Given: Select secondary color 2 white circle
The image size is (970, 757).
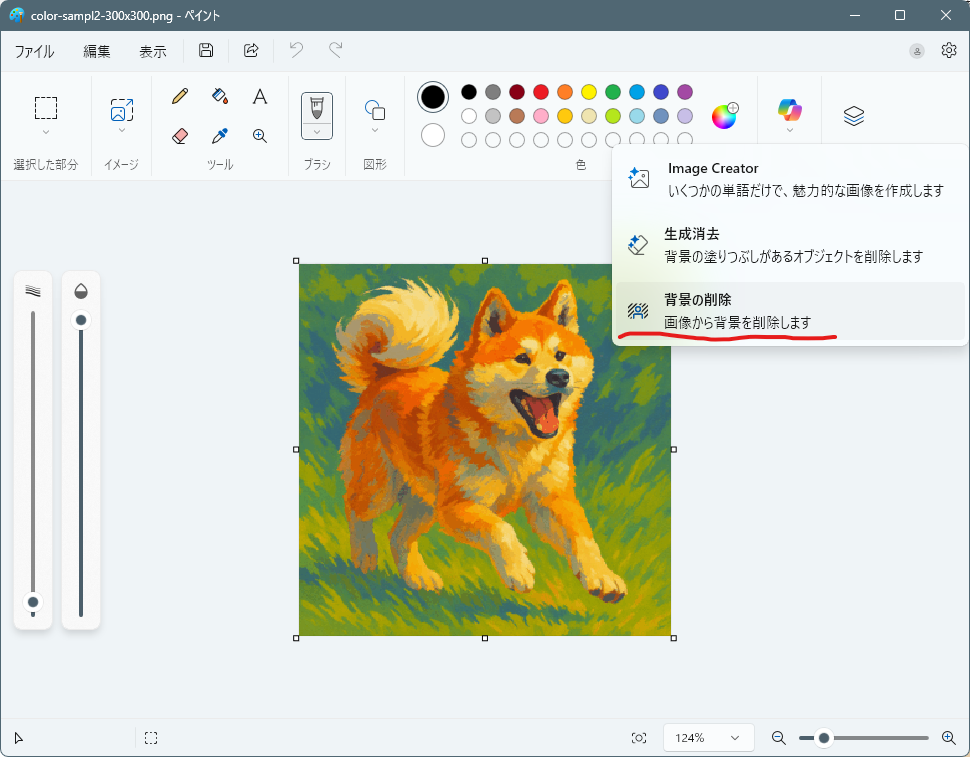Looking at the screenshot, I should tap(433, 135).
